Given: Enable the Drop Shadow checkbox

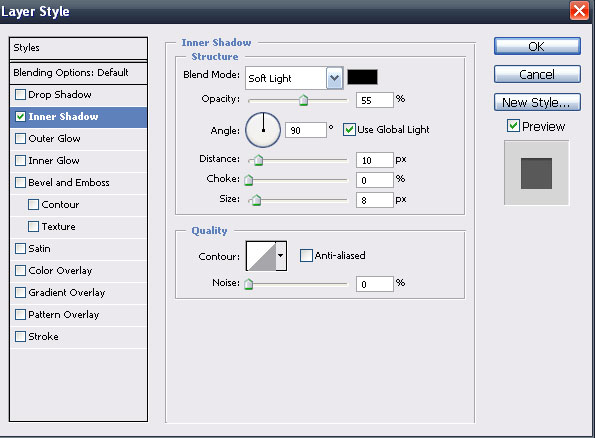Looking at the screenshot, I should (x=20, y=95).
